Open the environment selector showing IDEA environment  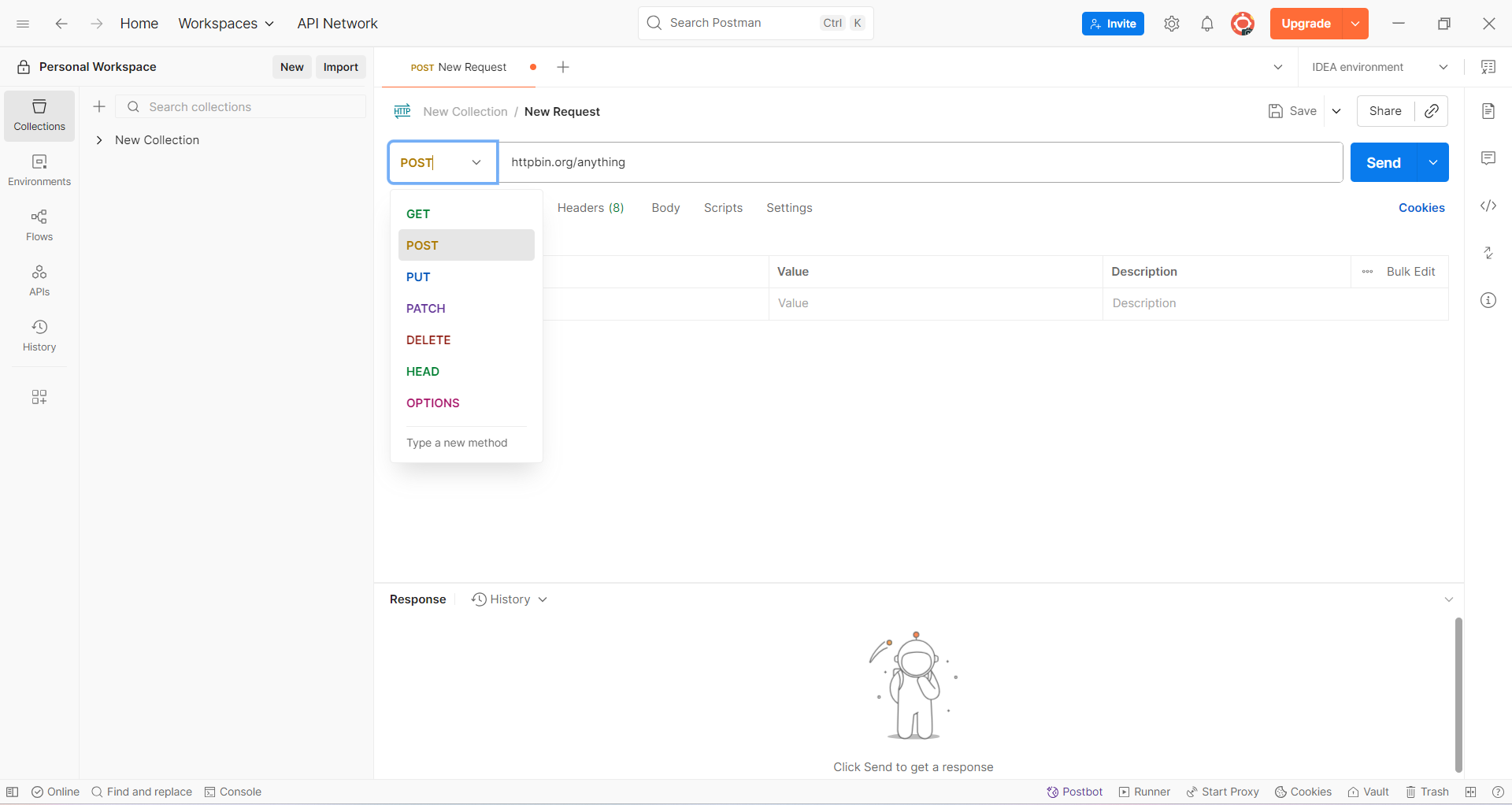click(x=1378, y=67)
